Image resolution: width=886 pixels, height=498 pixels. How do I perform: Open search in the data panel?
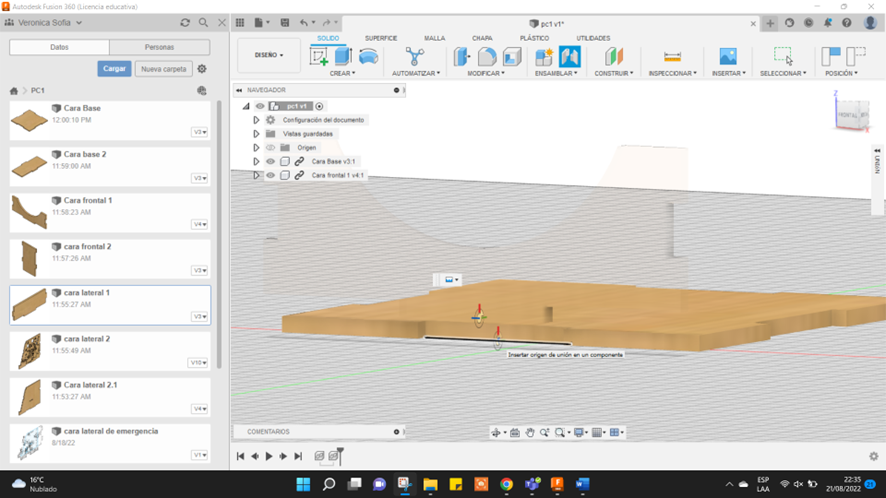(x=203, y=23)
